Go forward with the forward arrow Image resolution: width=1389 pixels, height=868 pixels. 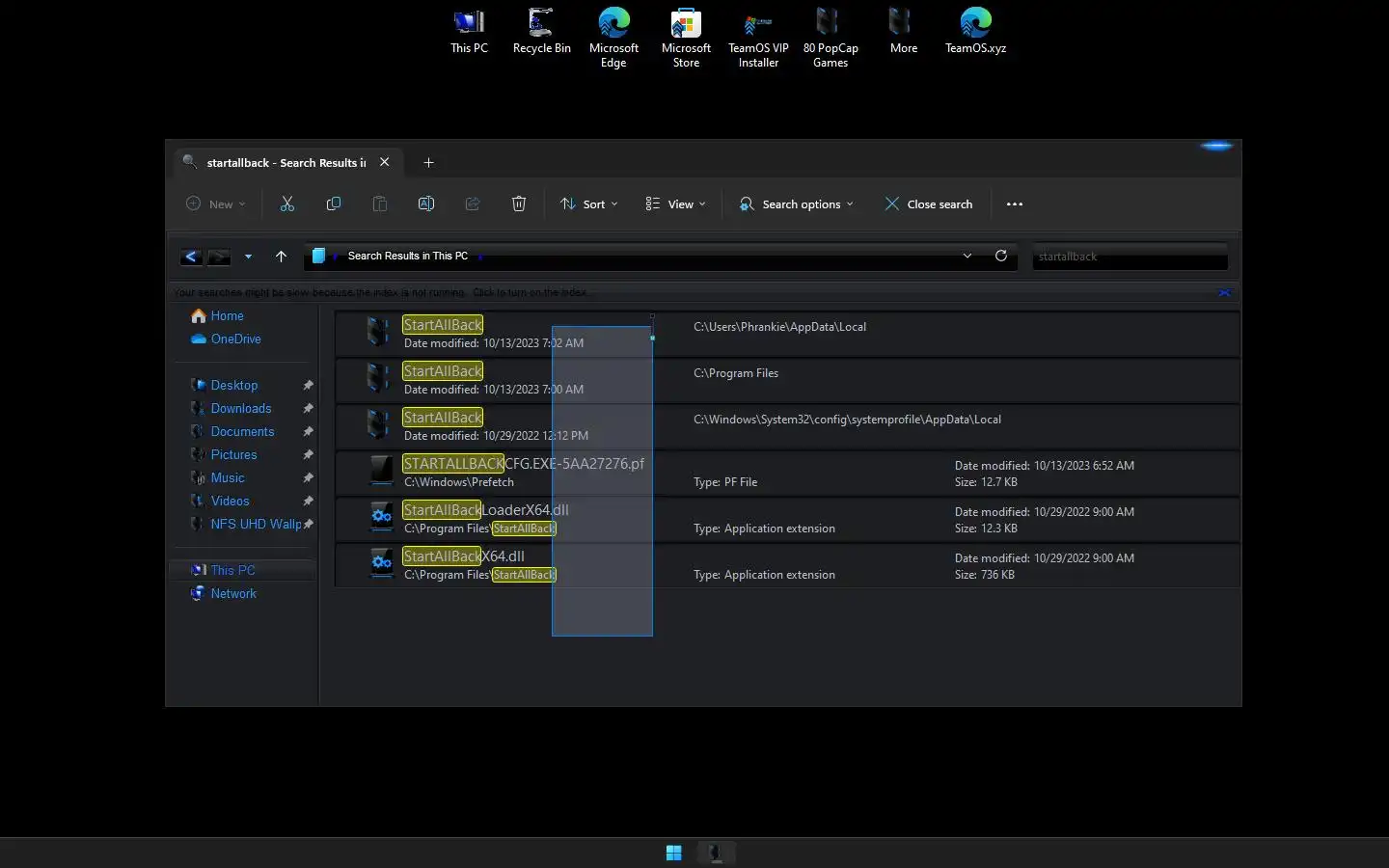(x=219, y=257)
